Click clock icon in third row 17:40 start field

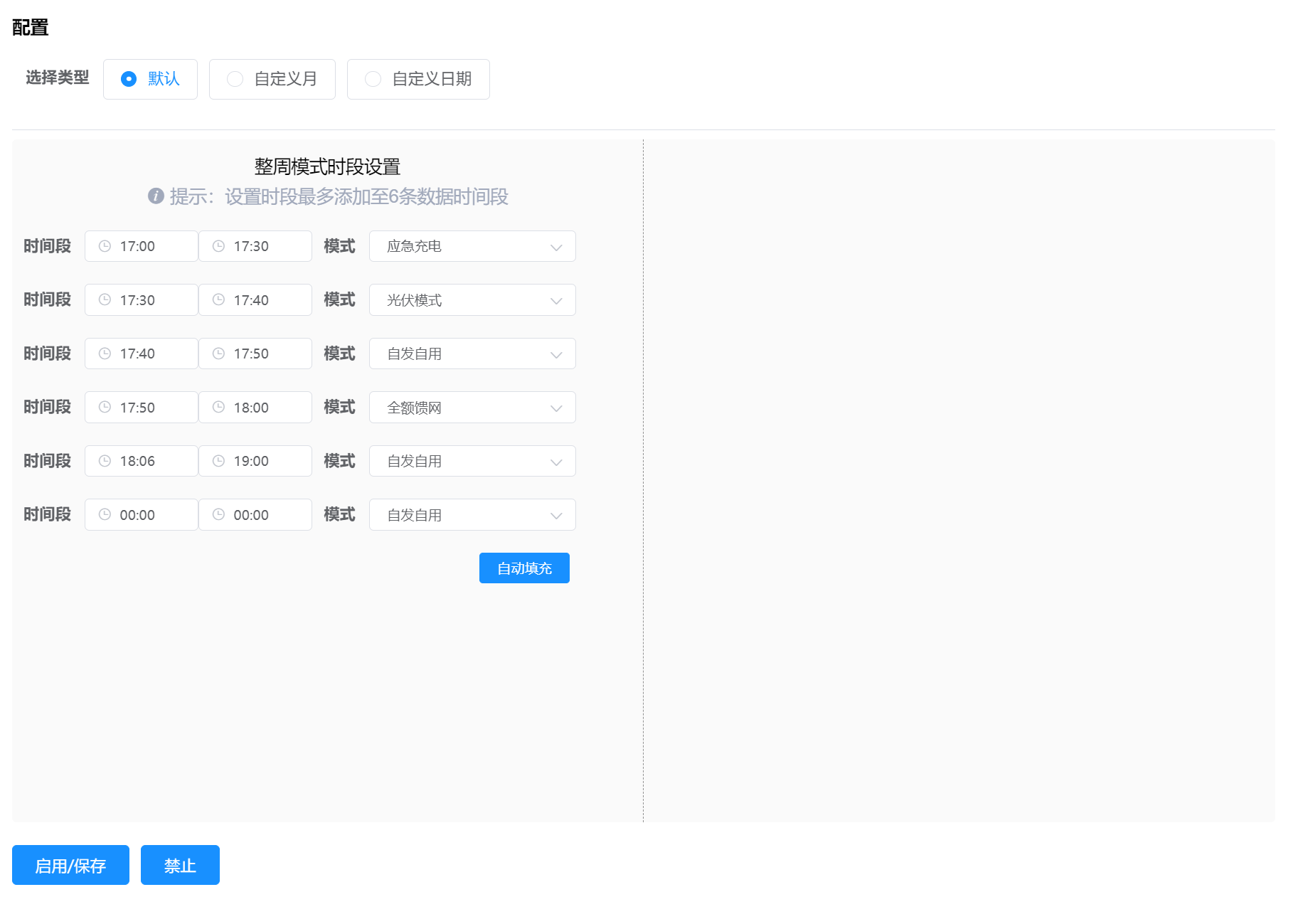[x=105, y=354]
